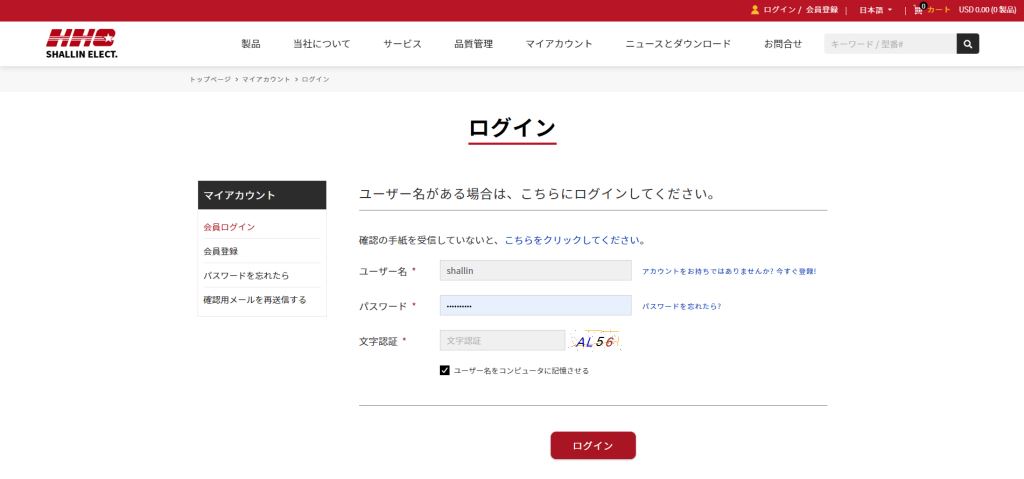
Task: Open the shopping cart icon
Action: (x=919, y=10)
